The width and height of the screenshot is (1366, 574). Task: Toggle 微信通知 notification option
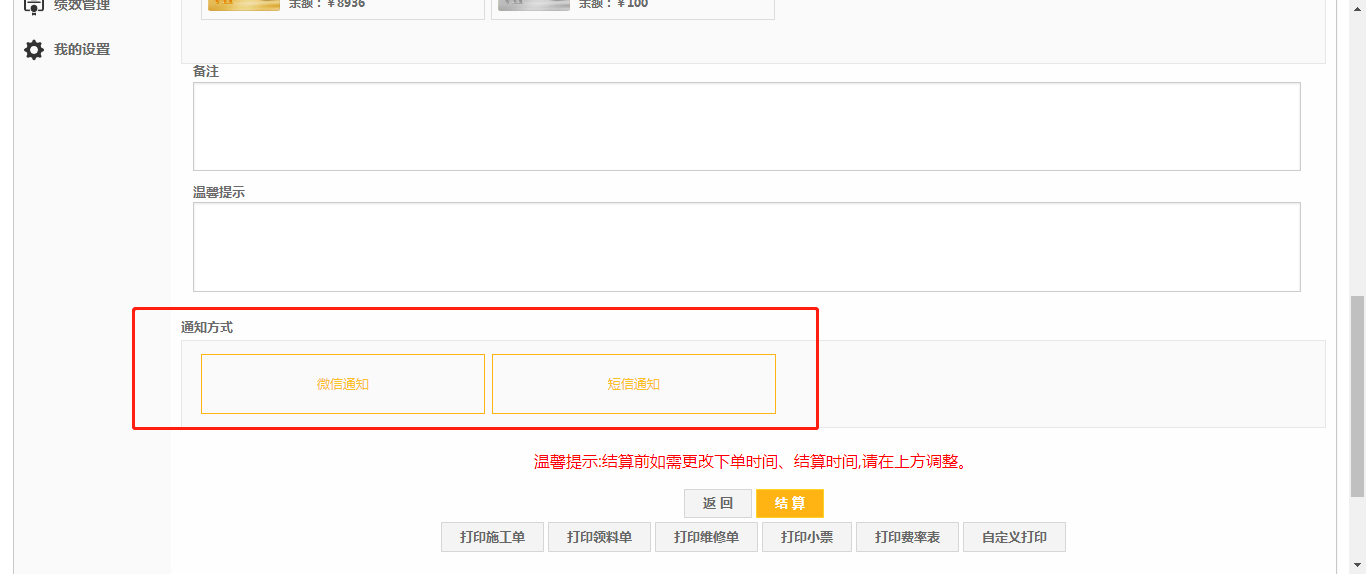click(x=343, y=384)
